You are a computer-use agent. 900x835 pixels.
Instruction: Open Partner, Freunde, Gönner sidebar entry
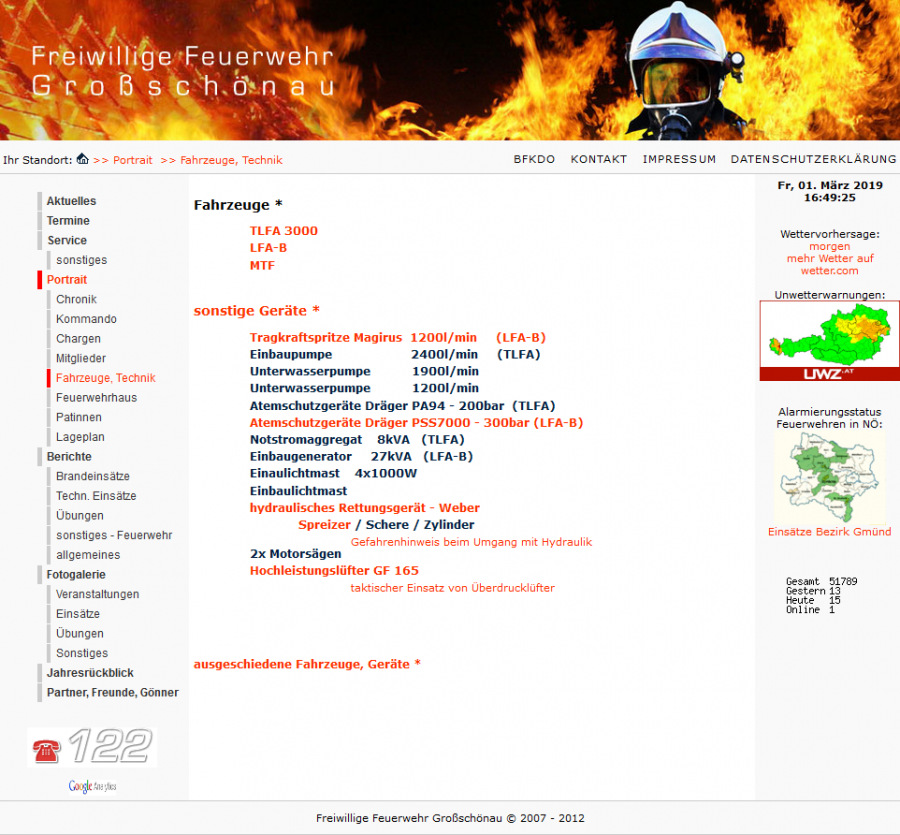[x=112, y=693]
